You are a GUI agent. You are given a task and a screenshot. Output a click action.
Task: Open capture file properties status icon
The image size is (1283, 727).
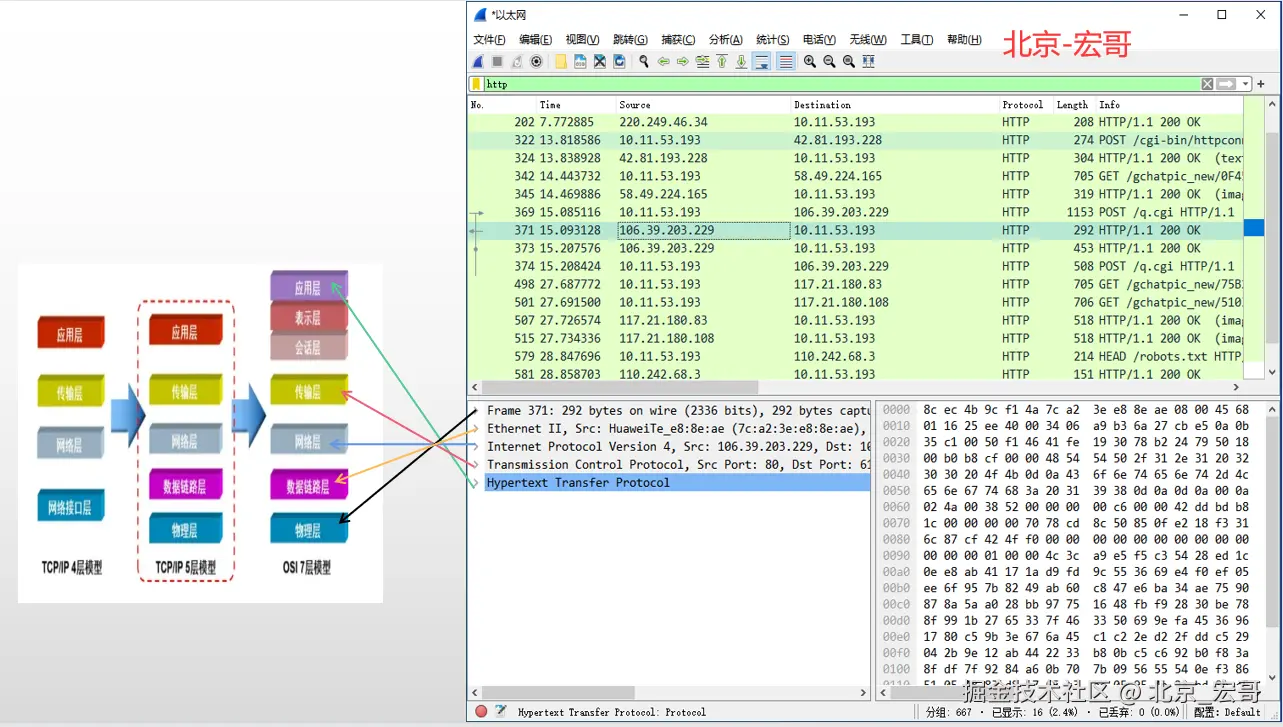(500, 711)
